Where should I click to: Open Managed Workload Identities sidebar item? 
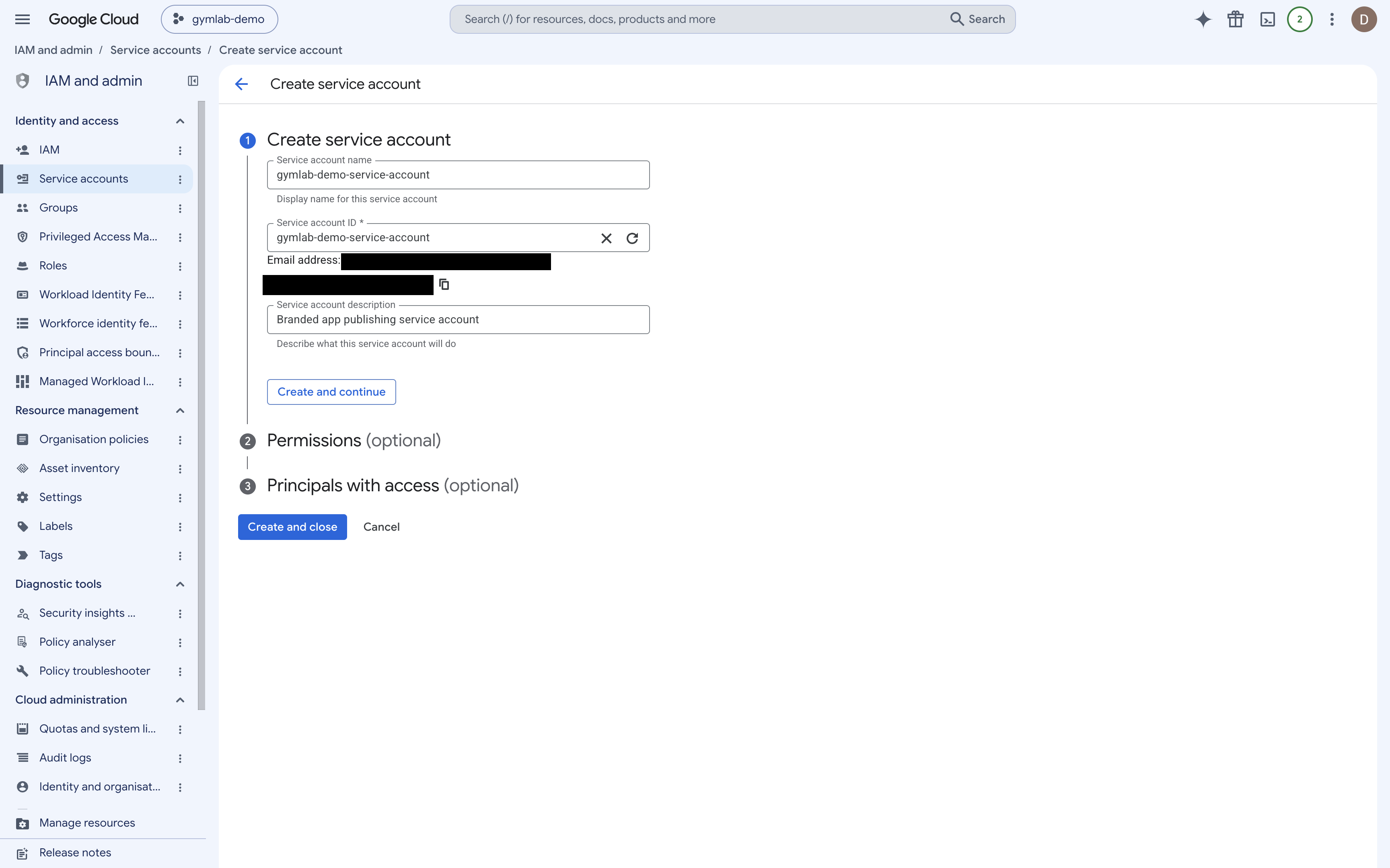coord(97,381)
